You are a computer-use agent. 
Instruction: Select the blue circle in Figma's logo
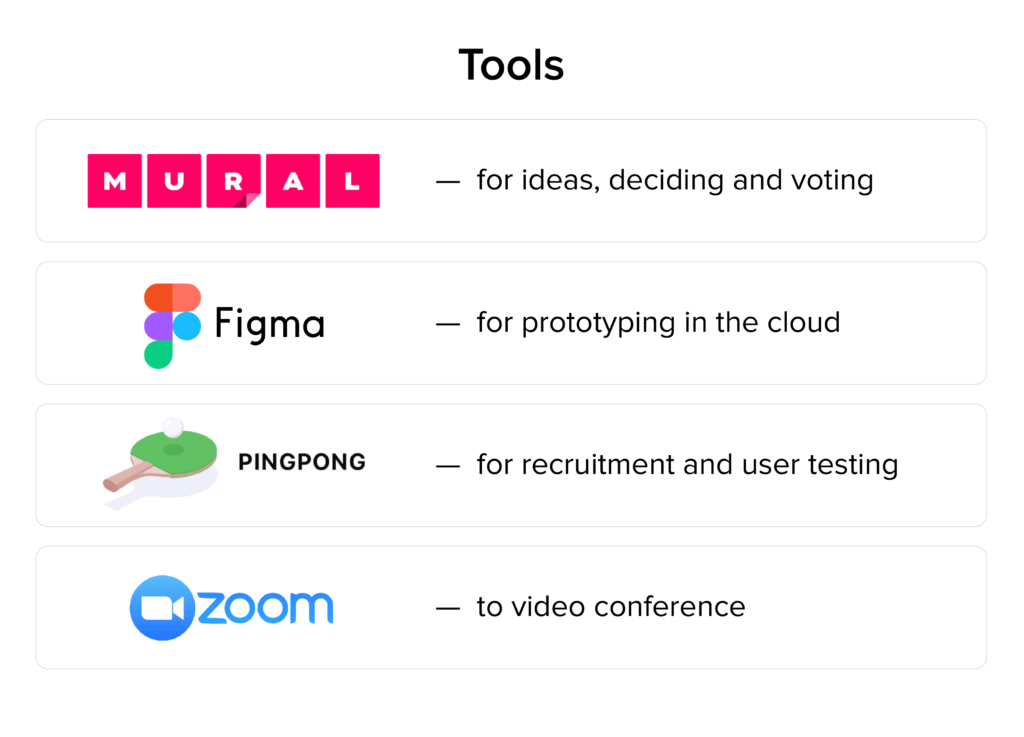coord(187,326)
